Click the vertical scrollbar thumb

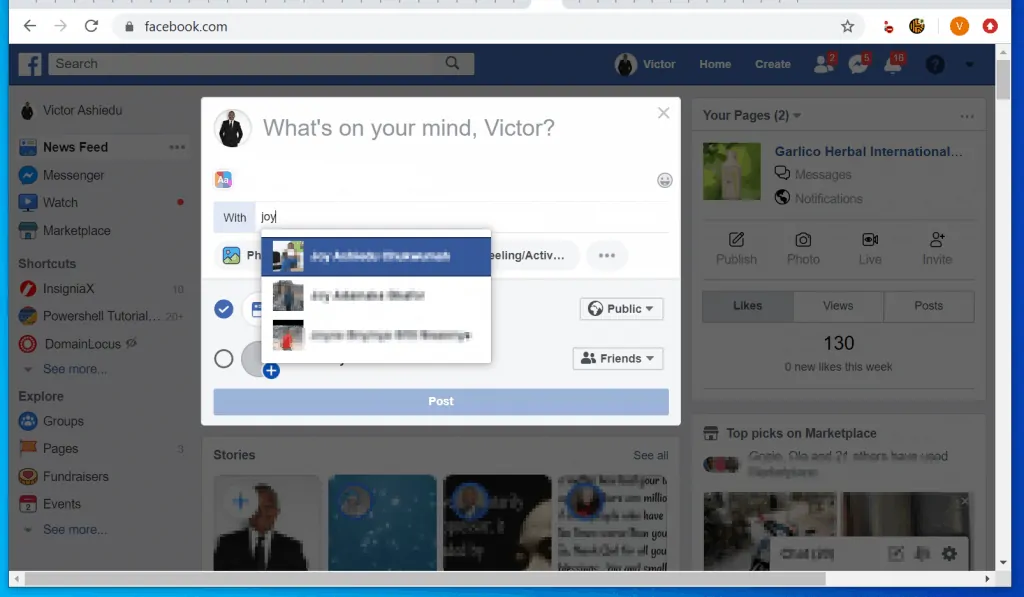click(x=1003, y=78)
